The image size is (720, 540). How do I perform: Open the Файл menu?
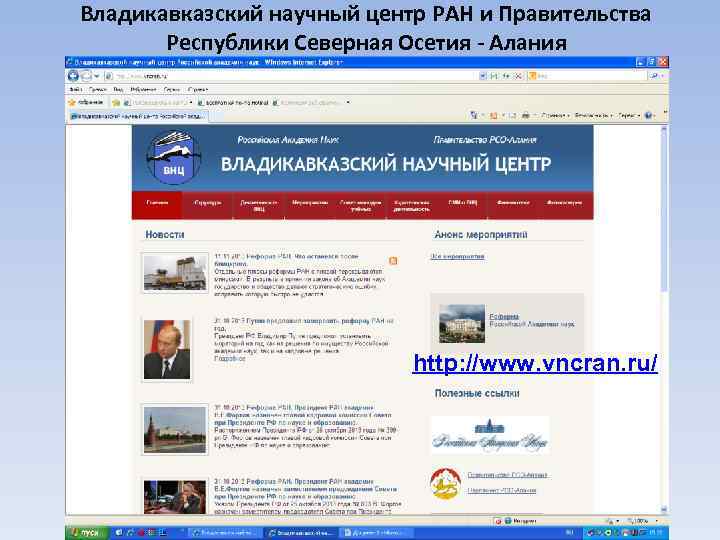tap(75, 90)
